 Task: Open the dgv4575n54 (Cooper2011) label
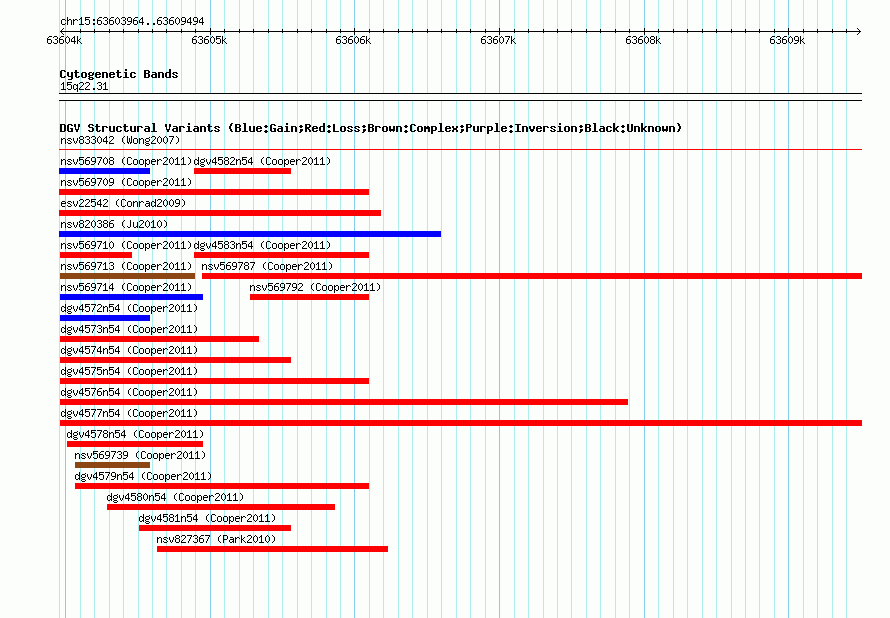pyautogui.click(x=129, y=371)
